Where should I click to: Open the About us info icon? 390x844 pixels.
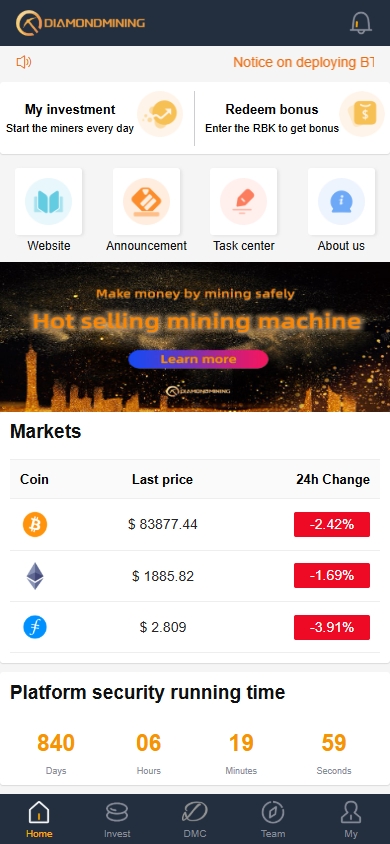341,201
